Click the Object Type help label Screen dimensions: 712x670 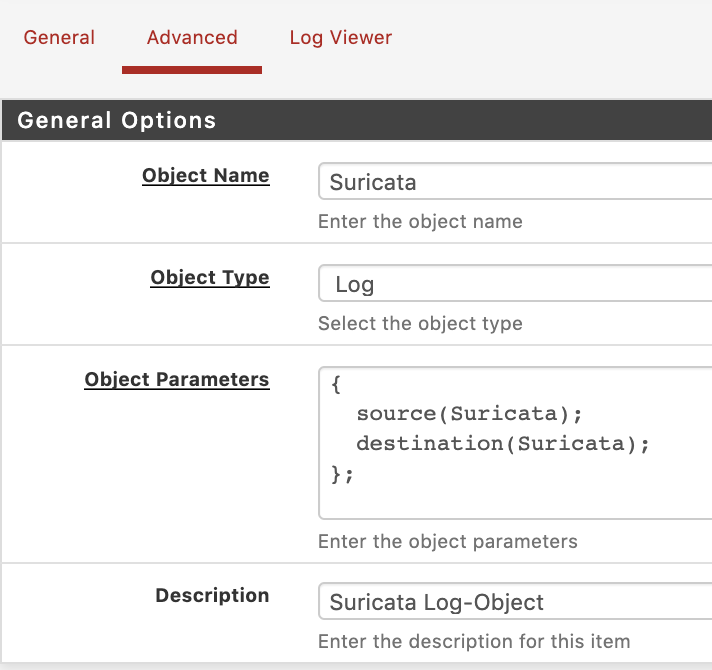[210, 278]
